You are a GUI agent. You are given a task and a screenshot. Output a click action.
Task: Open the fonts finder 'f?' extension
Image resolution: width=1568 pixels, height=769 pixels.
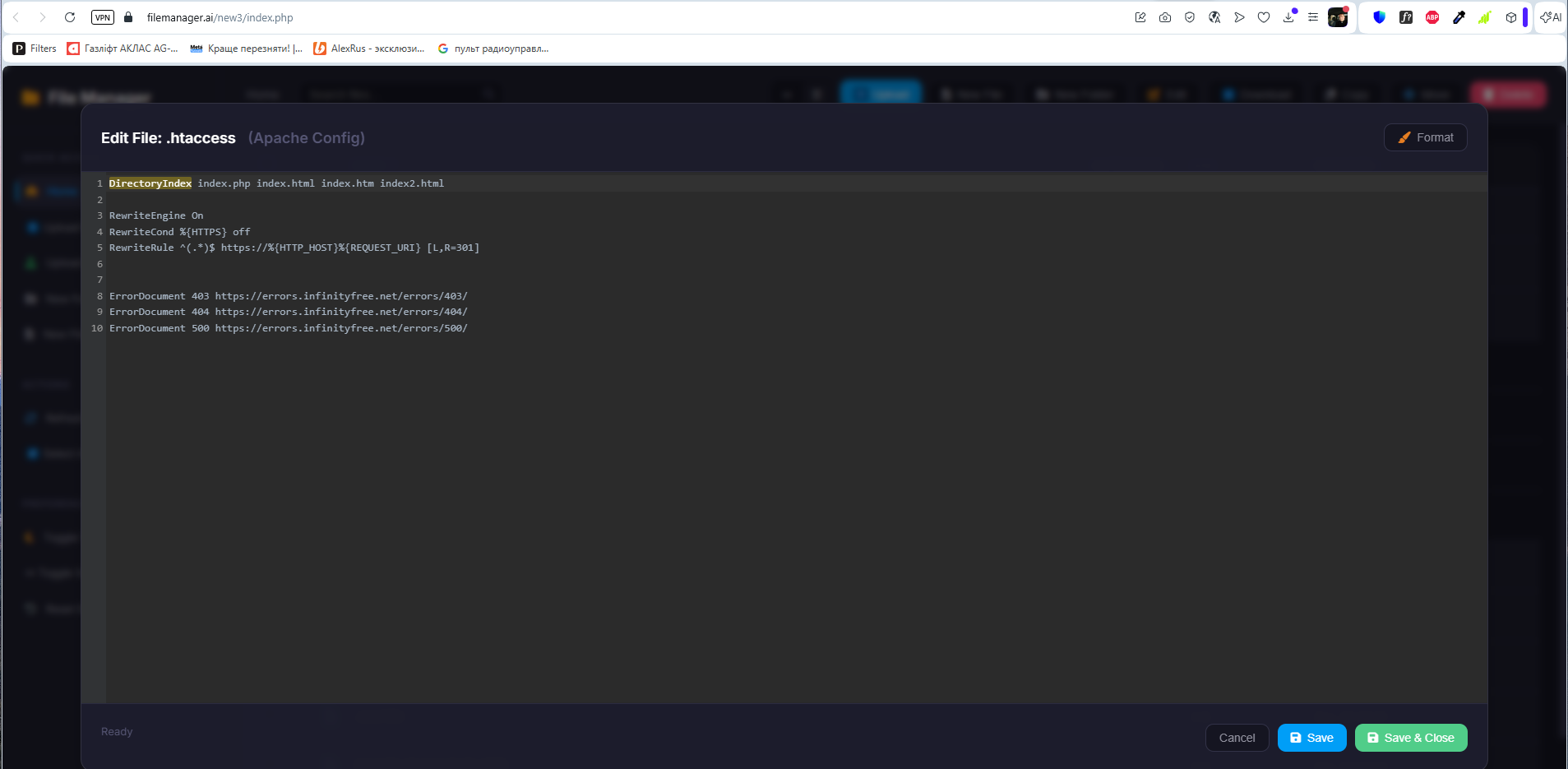(x=1406, y=17)
